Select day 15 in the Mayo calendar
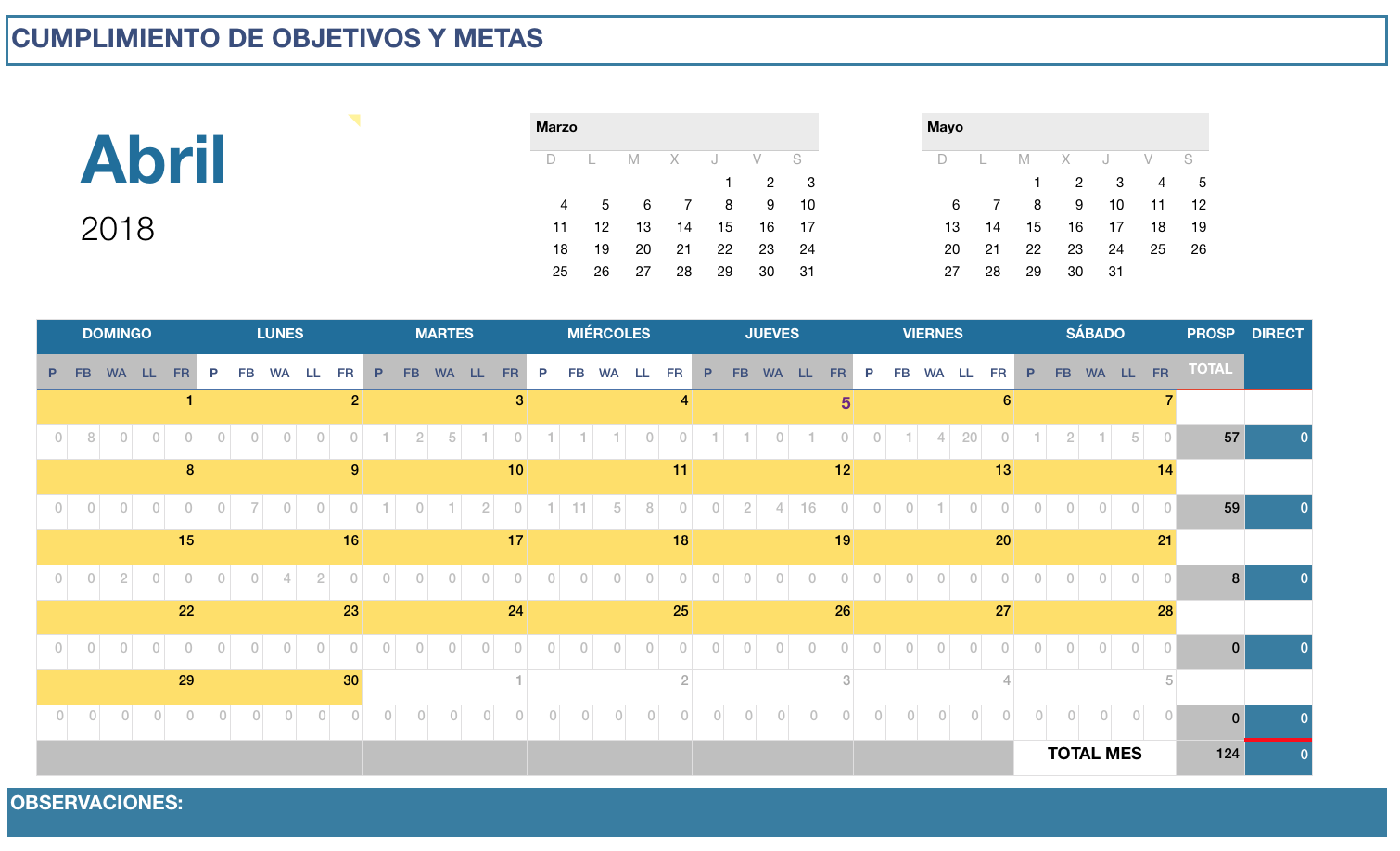 coord(1034,227)
